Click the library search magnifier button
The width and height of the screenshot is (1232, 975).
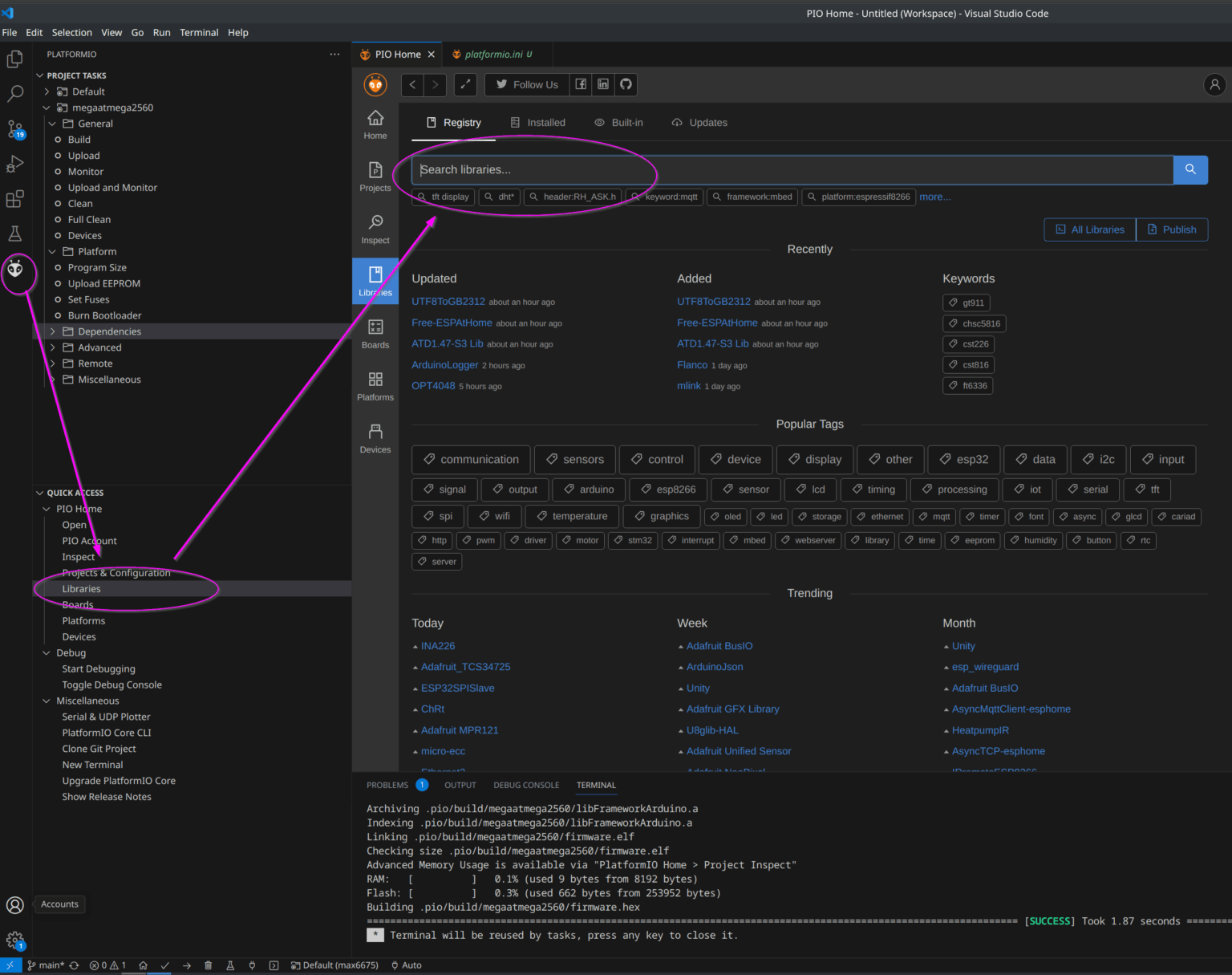1189,169
